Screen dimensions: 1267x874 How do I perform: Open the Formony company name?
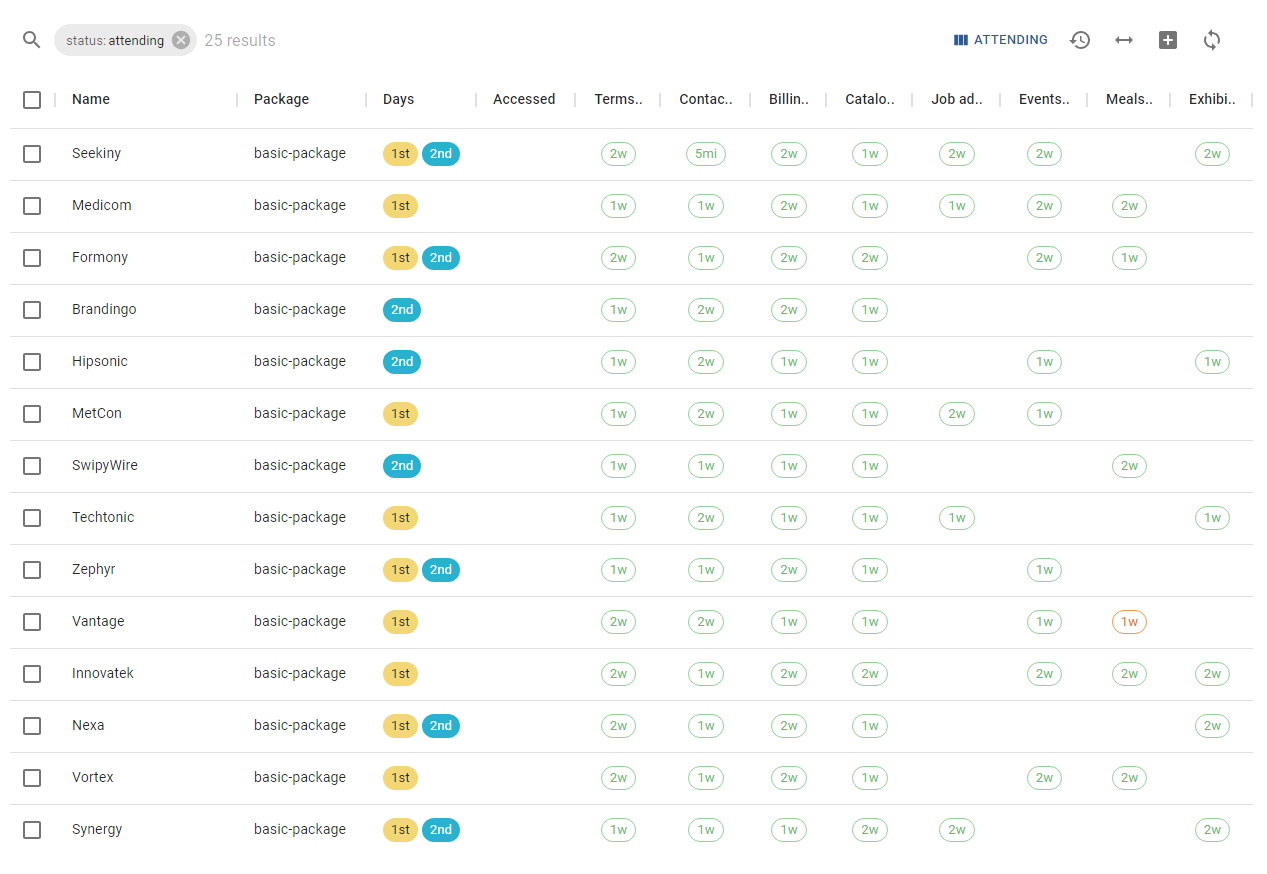[x=100, y=257]
